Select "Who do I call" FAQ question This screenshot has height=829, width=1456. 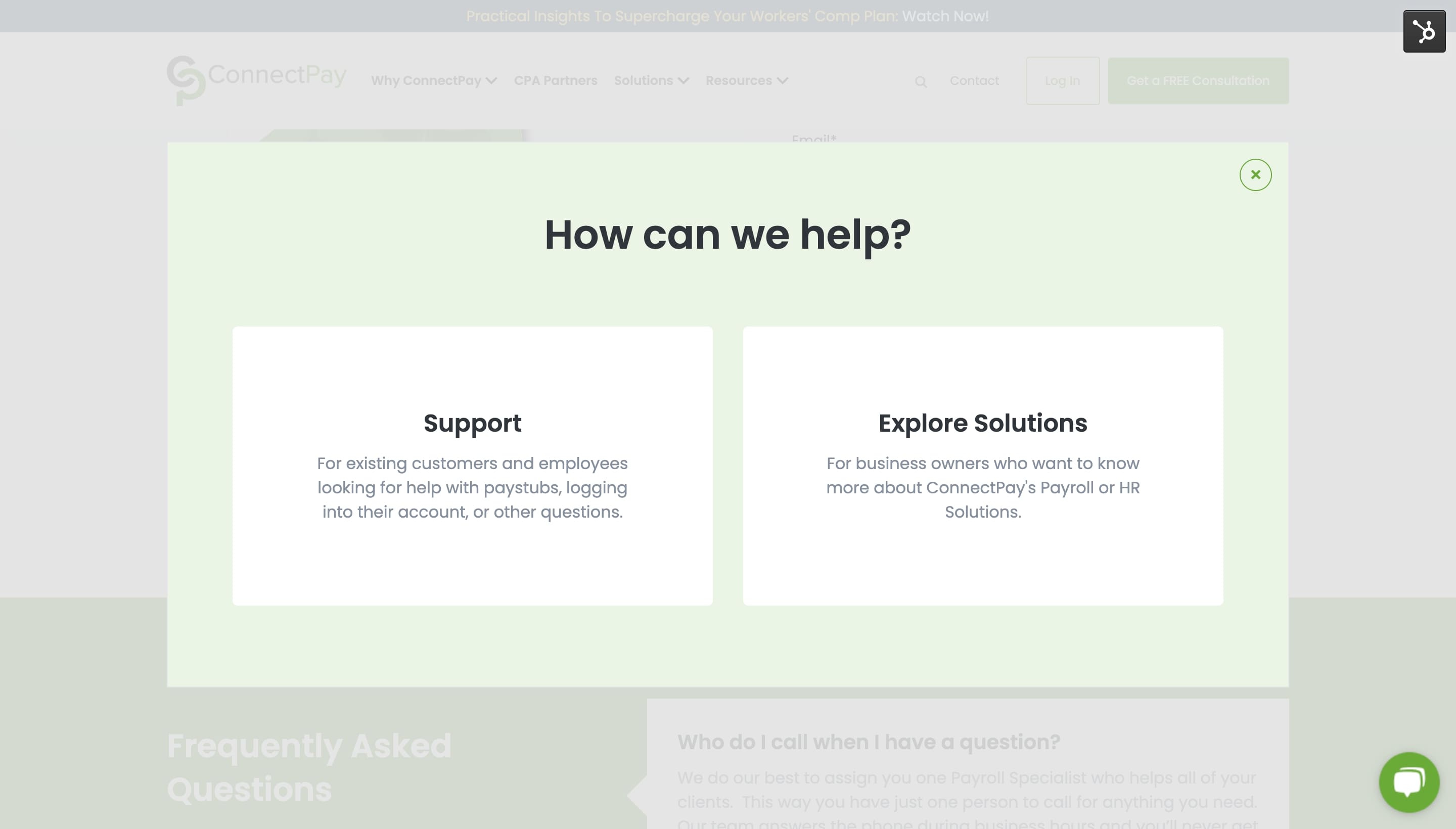click(x=869, y=742)
